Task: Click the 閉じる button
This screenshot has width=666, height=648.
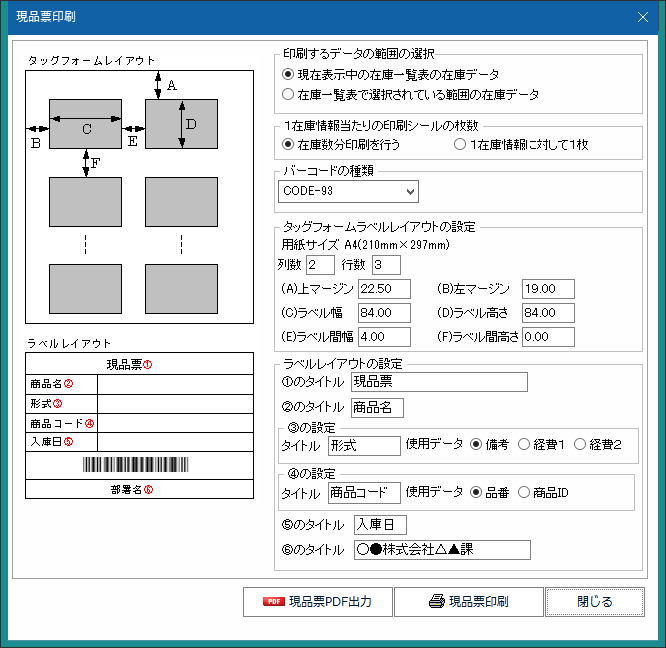Action: (x=595, y=602)
